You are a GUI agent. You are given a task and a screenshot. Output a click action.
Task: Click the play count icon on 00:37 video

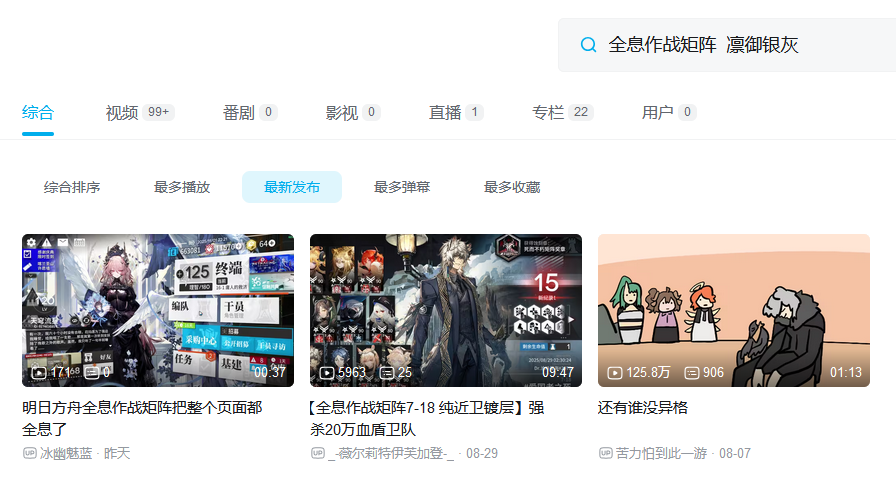point(39,373)
